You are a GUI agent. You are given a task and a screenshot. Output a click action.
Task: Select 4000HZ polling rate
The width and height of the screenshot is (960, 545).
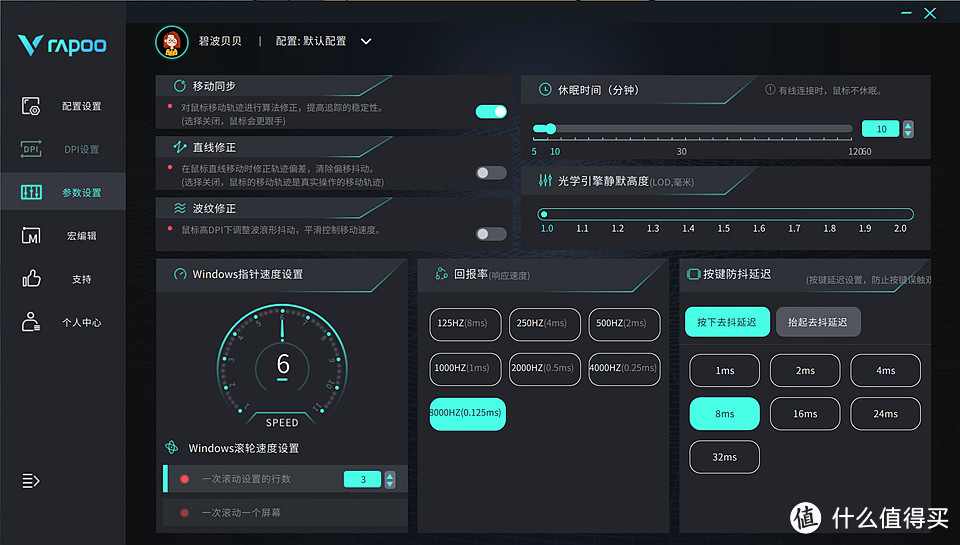point(624,369)
